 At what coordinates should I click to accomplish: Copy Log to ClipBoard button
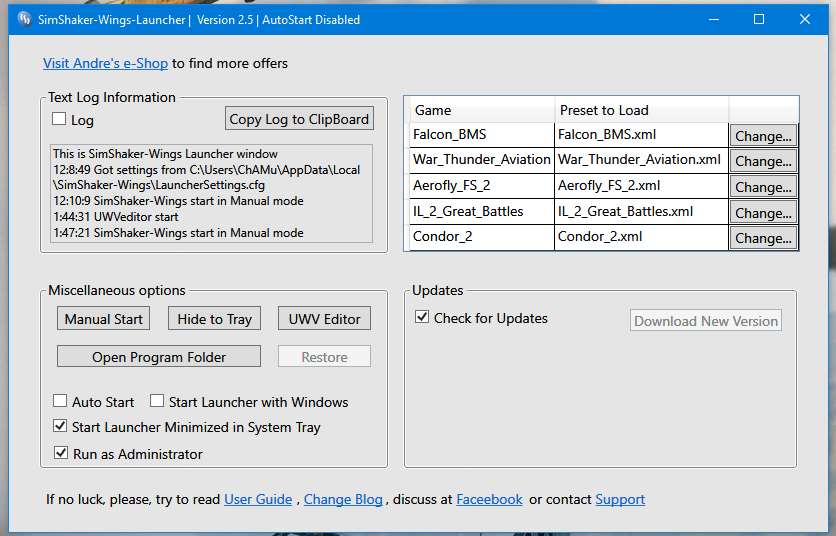299,118
